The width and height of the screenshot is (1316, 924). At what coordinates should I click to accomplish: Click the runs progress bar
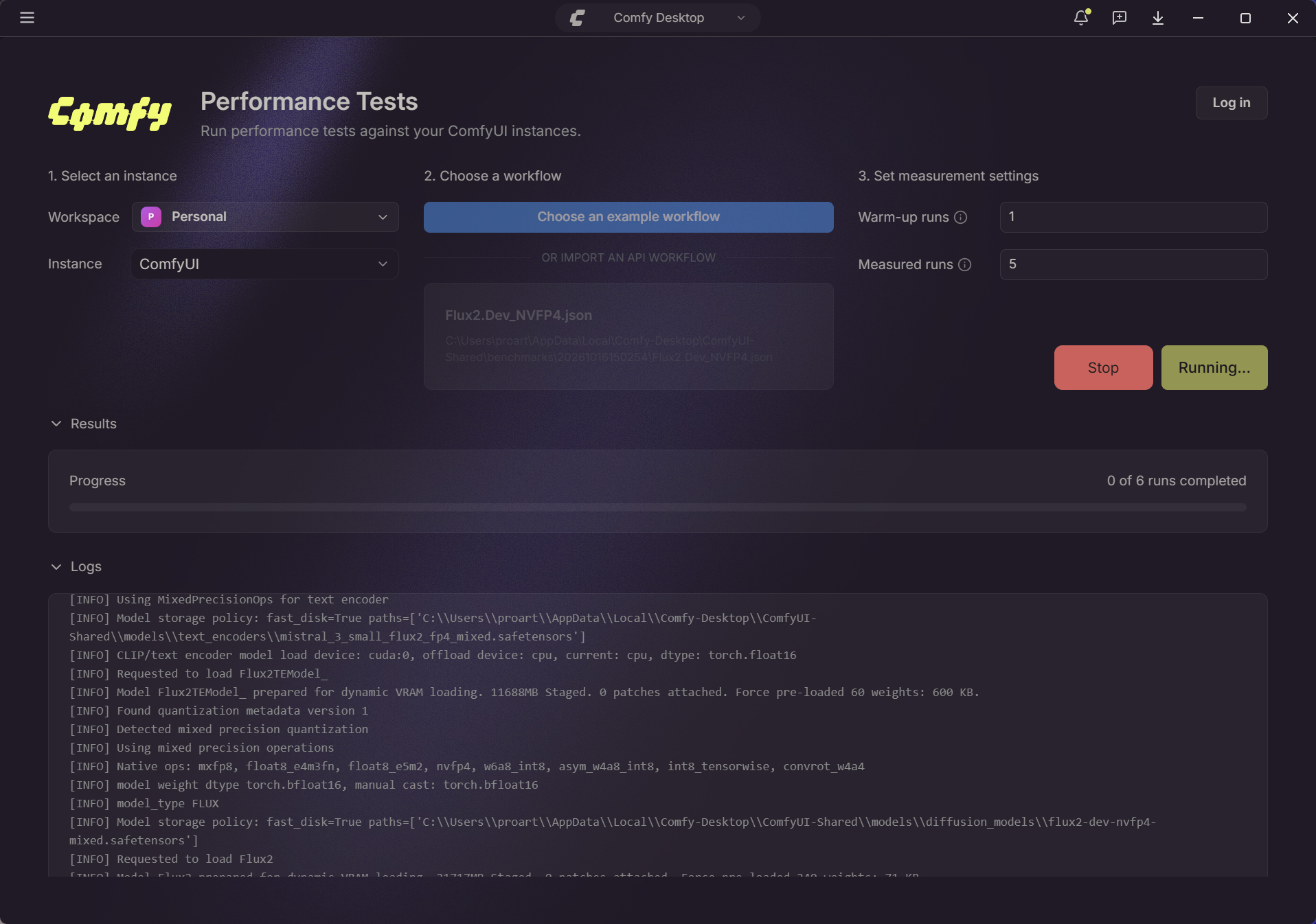pos(658,507)
